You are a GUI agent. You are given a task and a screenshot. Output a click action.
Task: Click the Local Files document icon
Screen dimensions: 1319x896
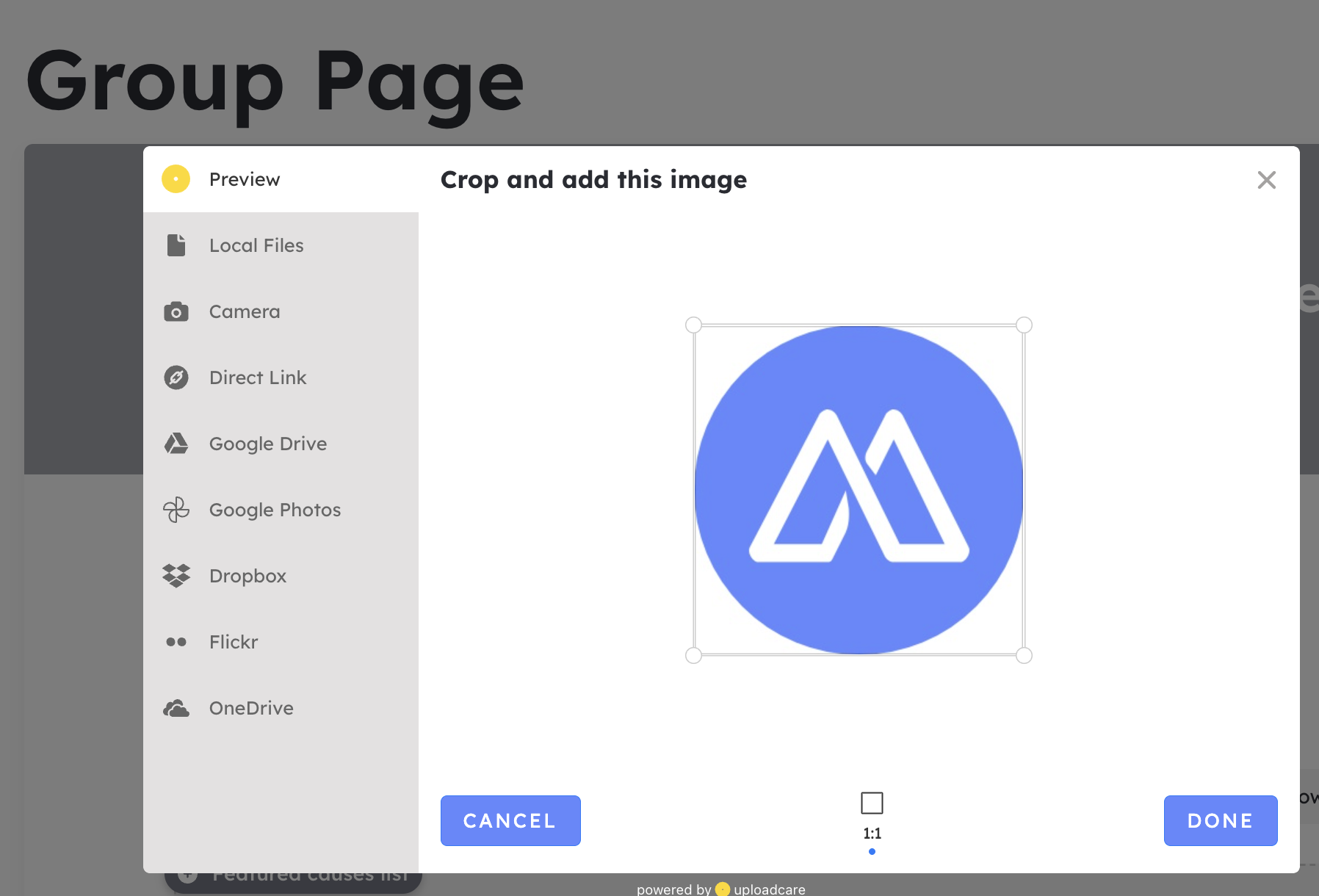176,245
